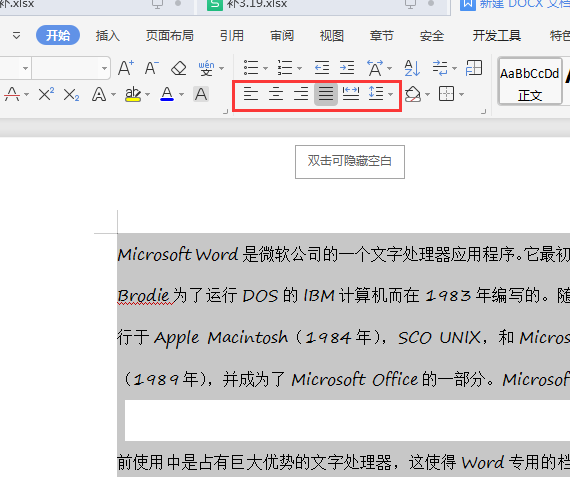The width and height of the screenshot is (570, 477).
Task: Sort text with the A-Z icon
Action: click(x=412, y=68)
